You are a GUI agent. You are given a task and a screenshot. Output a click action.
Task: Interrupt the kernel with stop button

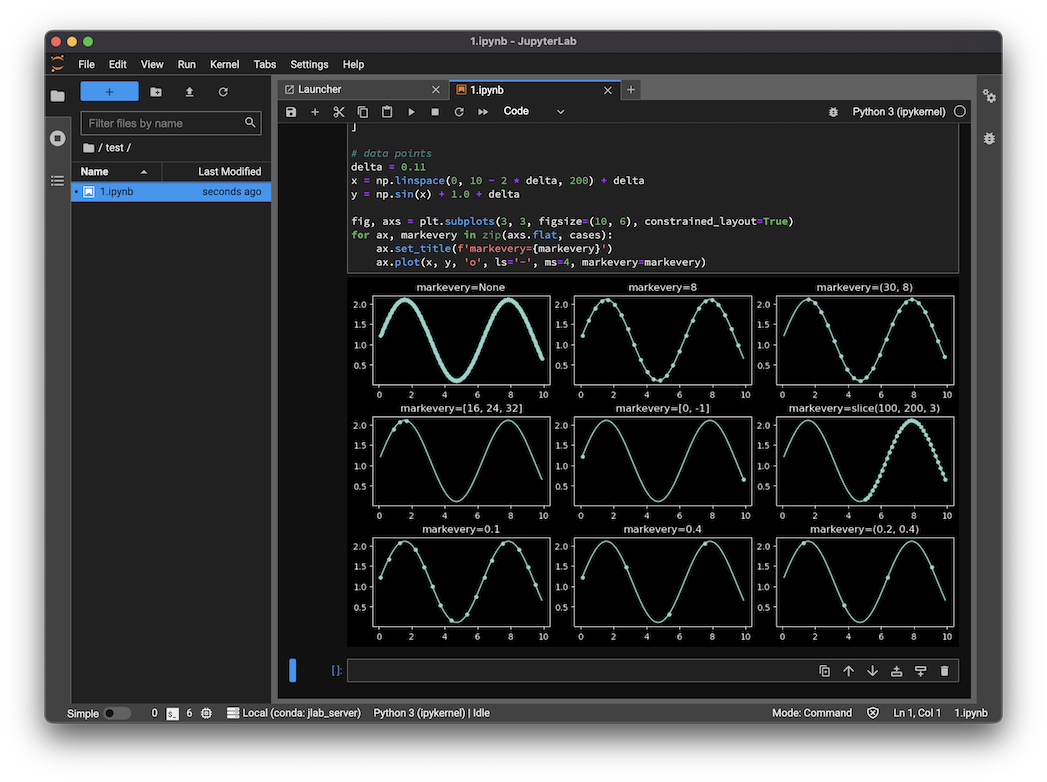435,112
